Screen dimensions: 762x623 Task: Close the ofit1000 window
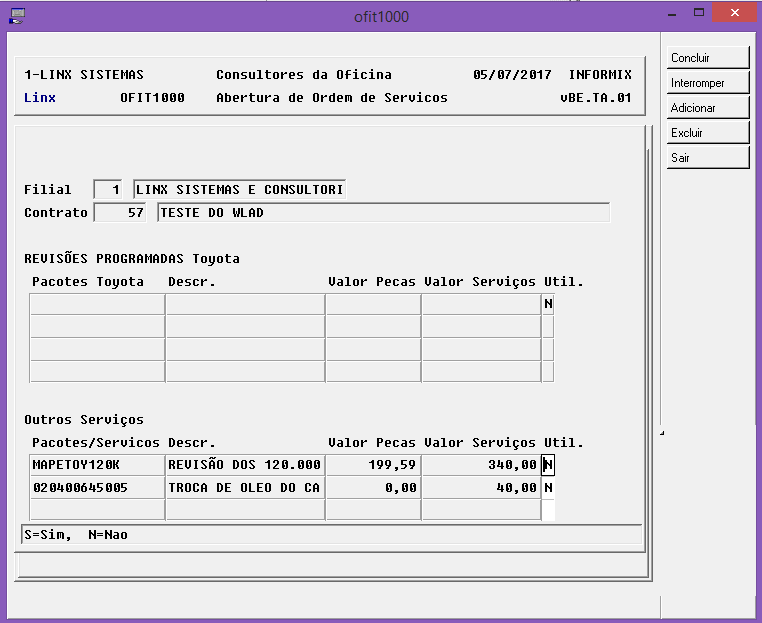(x=735, y=13)
